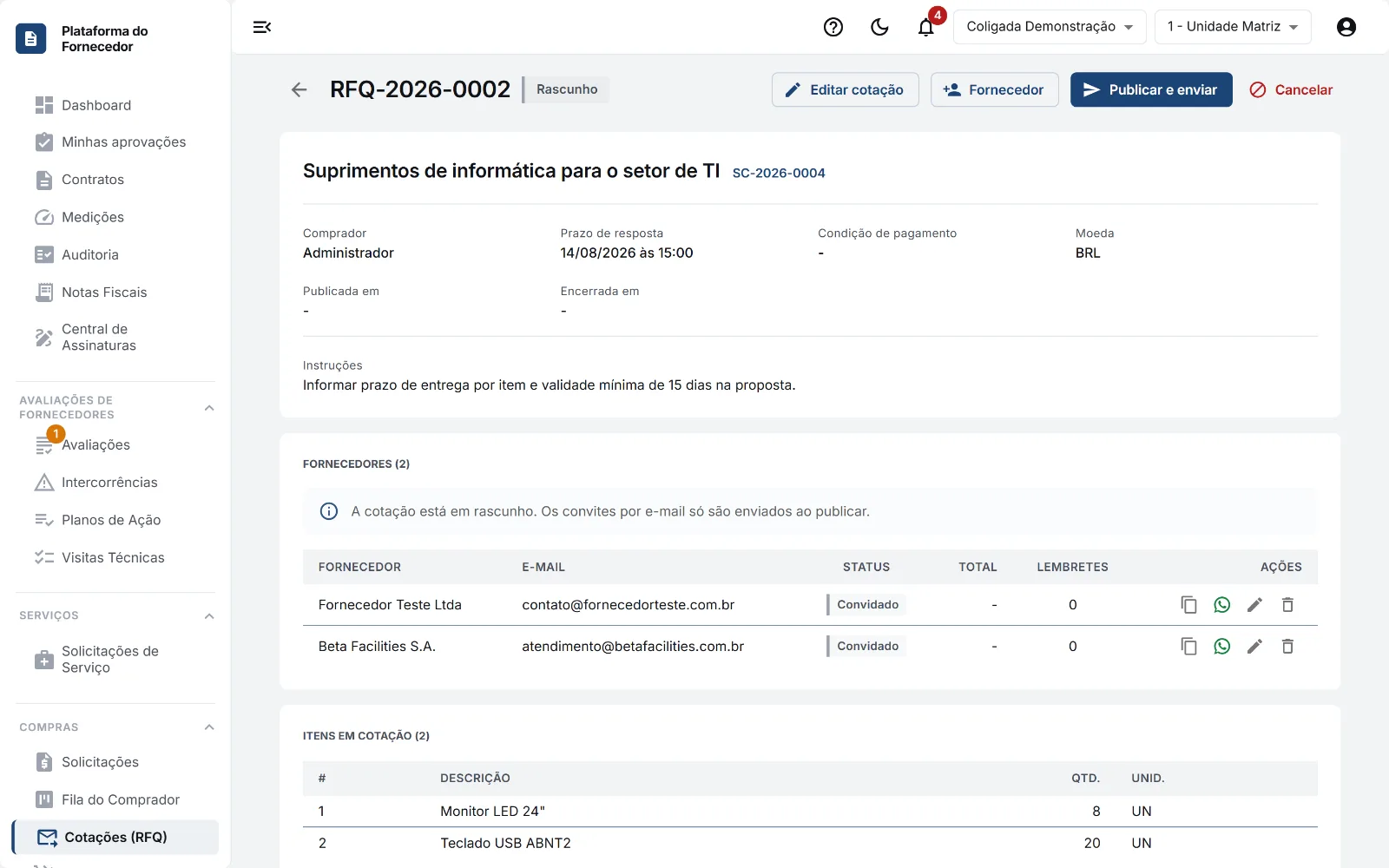The image size is (1389, 868).
Task: Click the Beta Facilities S.A. name
Action: 377,647
